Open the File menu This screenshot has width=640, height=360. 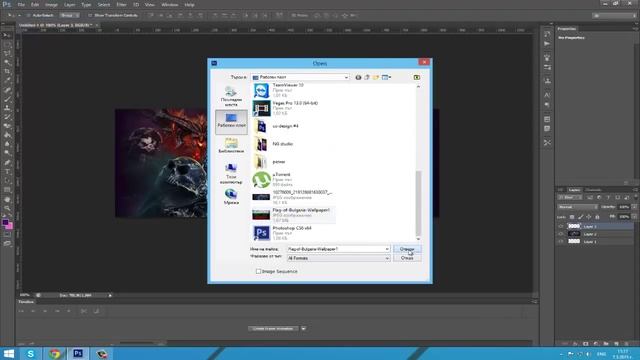coord(21,4)
